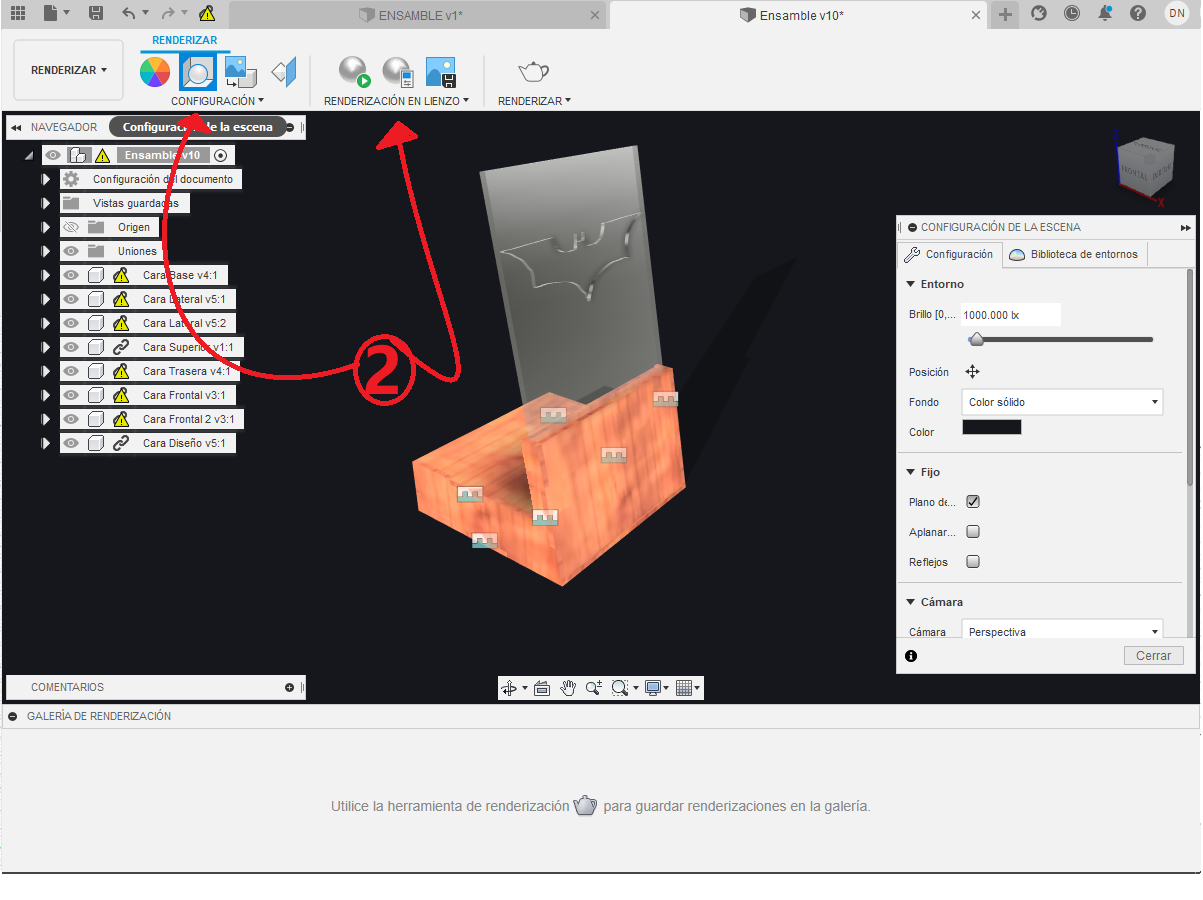The image size is (1203, 900).
Task: Enable the Reflejos checkbox
Action: coord(973,562)
